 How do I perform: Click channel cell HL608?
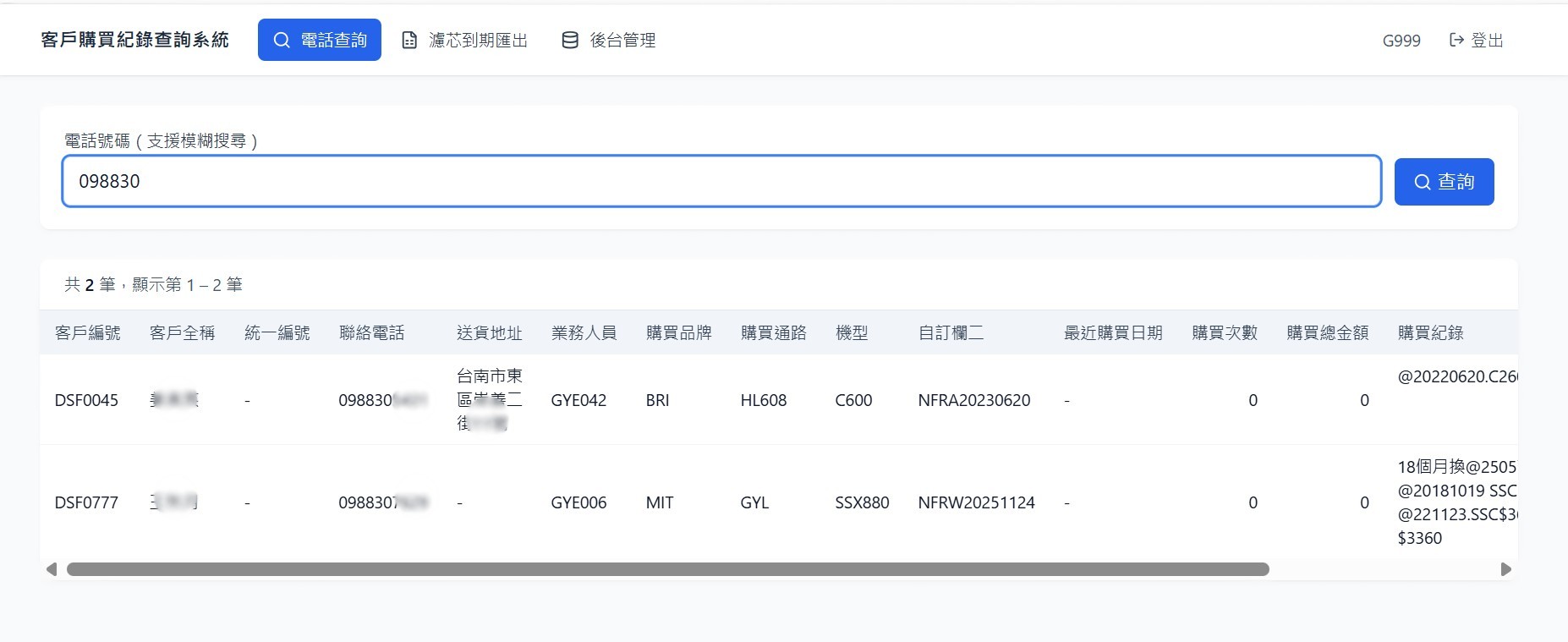764,400
